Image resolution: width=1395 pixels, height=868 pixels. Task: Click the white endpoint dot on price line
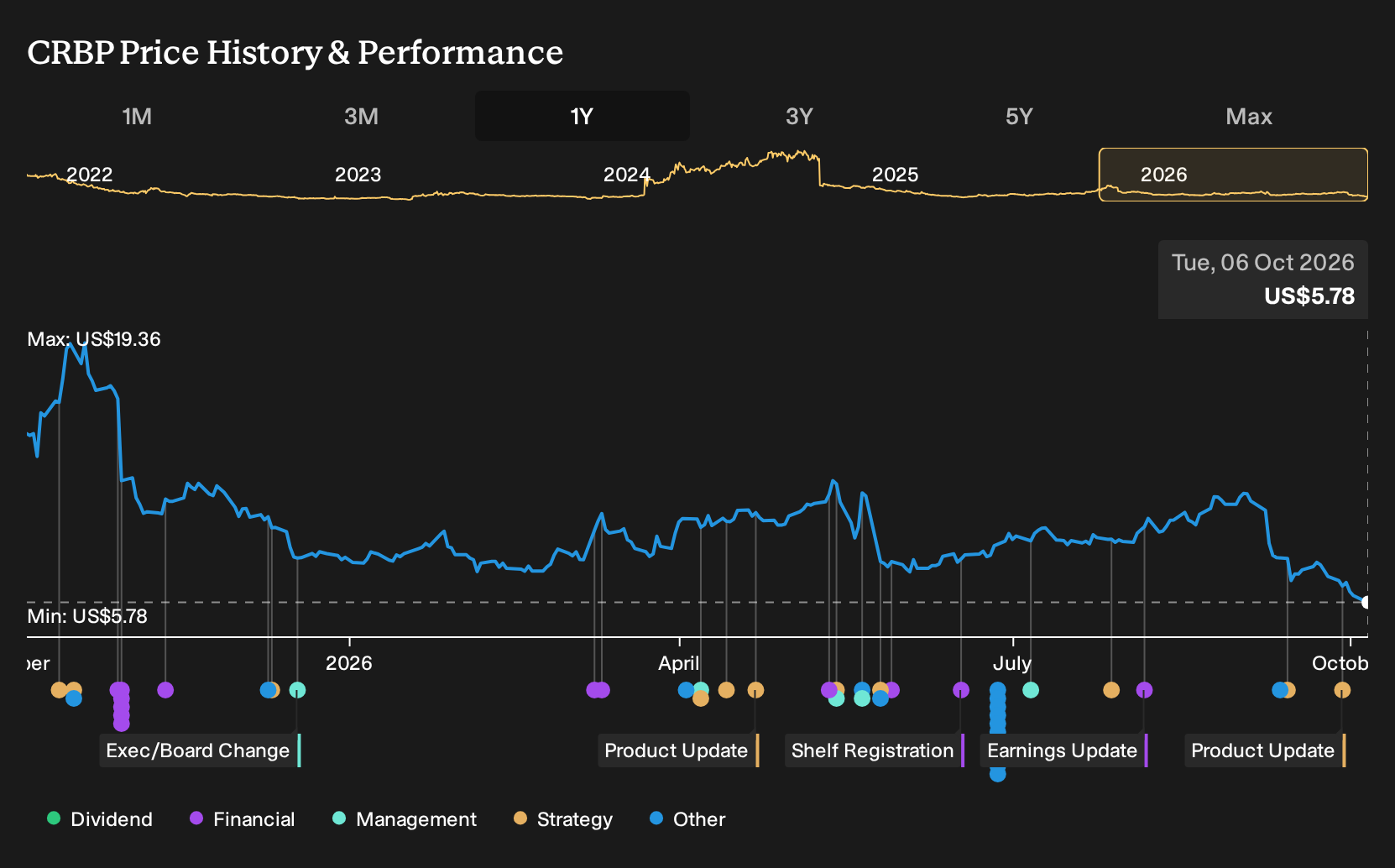pos(1366,602)
